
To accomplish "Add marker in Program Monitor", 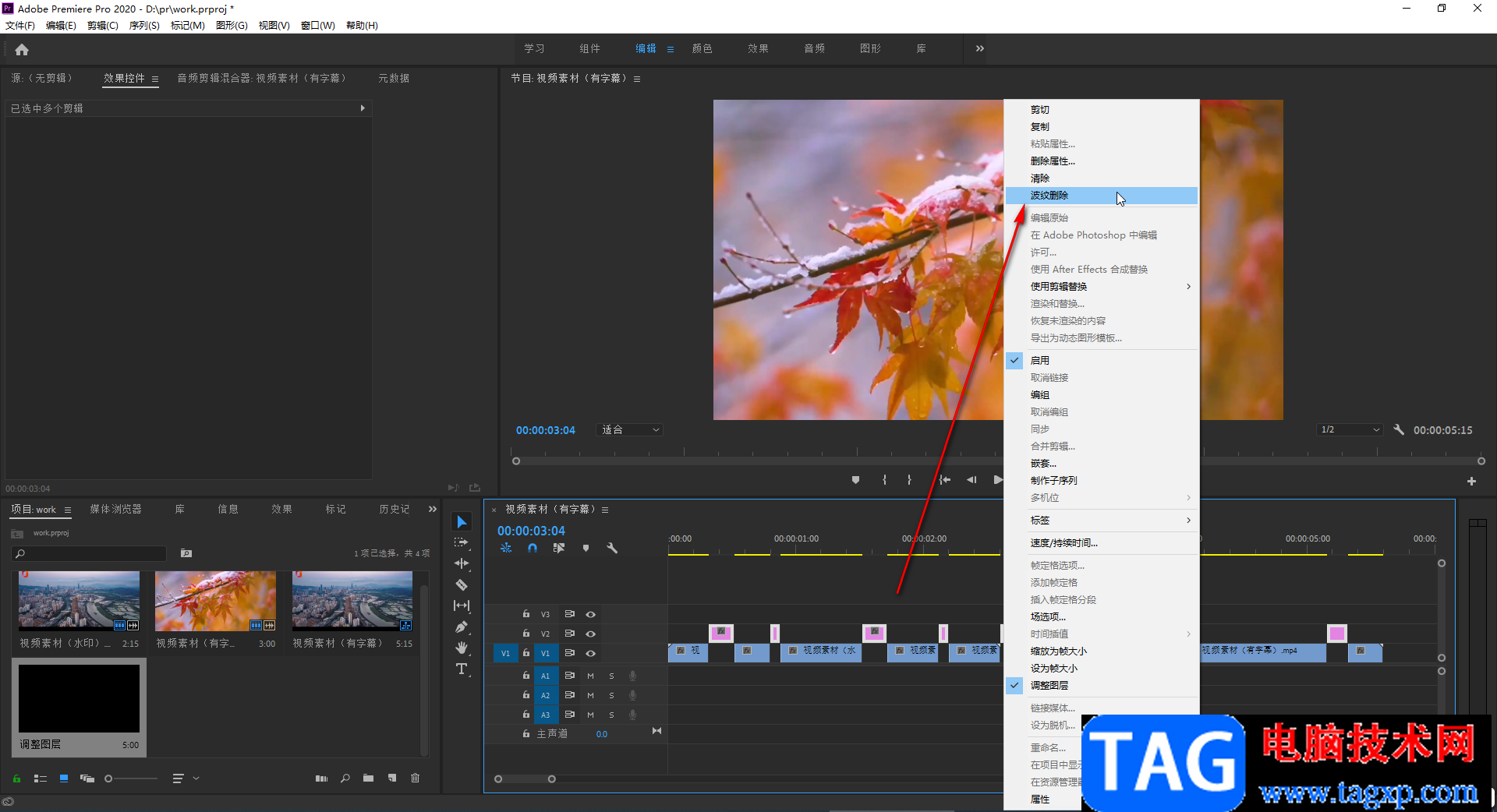I will coord(855,480).
